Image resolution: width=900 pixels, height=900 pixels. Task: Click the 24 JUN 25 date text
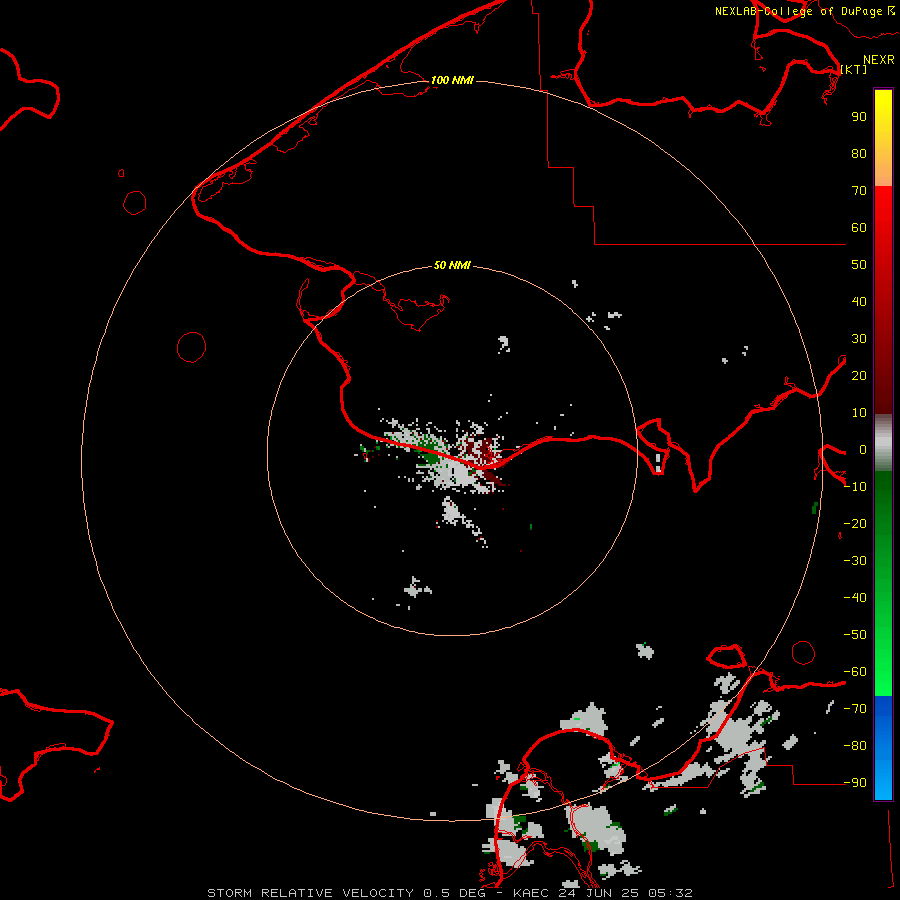[x=599, y=893]
